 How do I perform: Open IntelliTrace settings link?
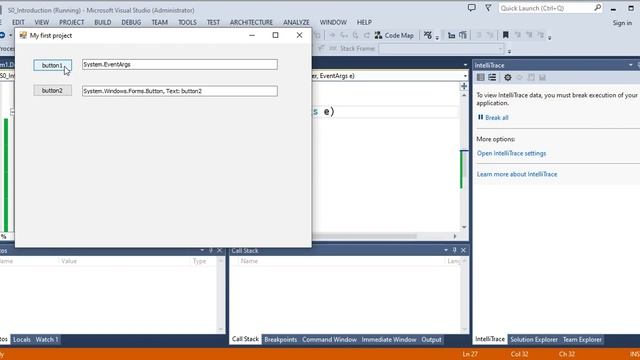pyautogui.click(x=511, y=153)
